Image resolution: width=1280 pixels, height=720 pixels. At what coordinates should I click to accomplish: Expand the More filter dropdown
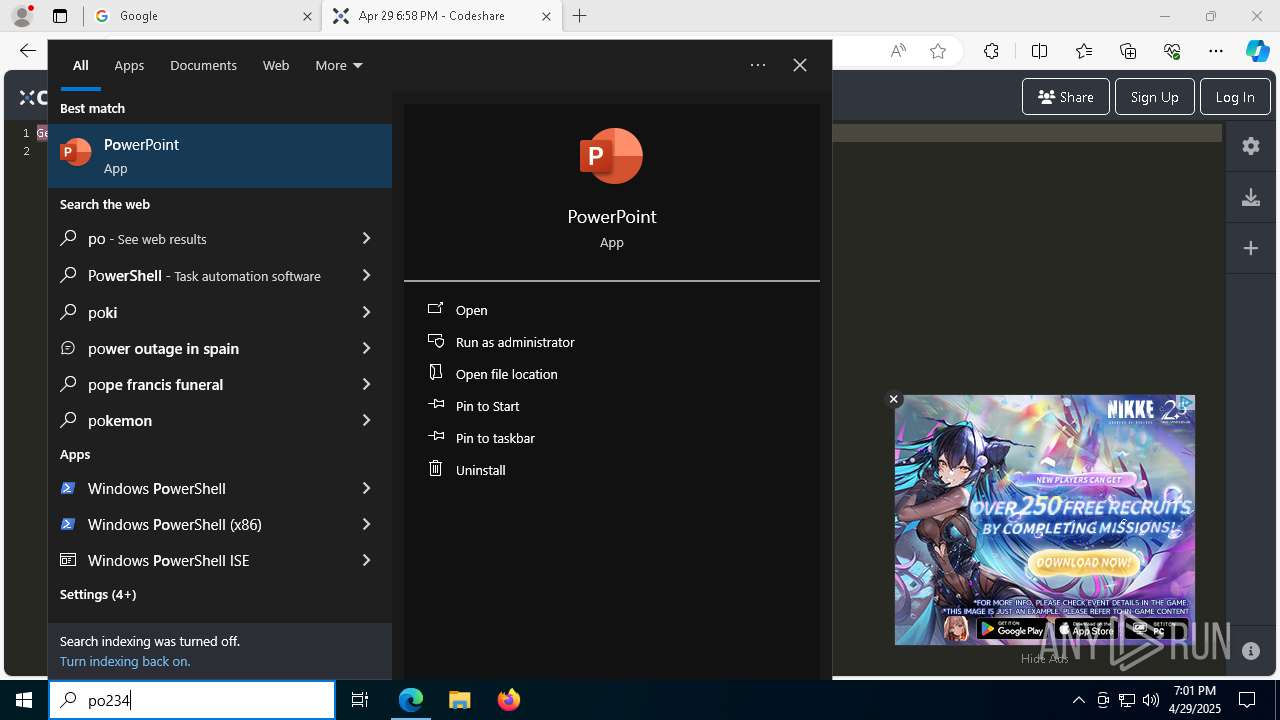pos(339,65)
